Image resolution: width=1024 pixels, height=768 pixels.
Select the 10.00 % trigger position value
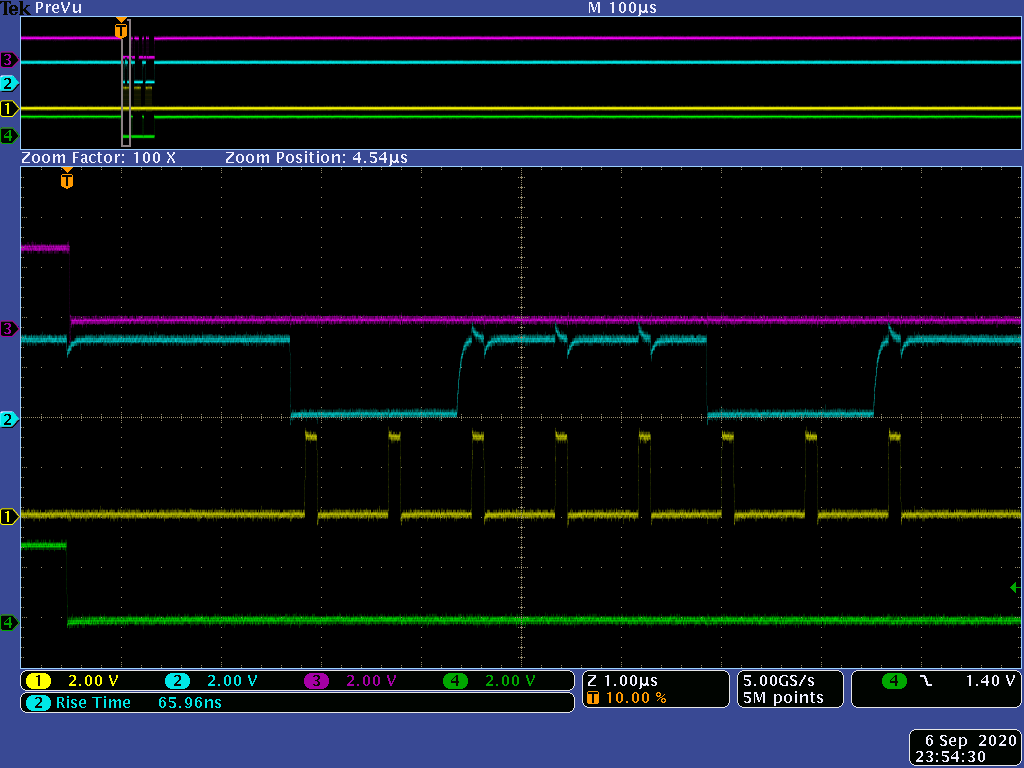[x=636, y=698]
